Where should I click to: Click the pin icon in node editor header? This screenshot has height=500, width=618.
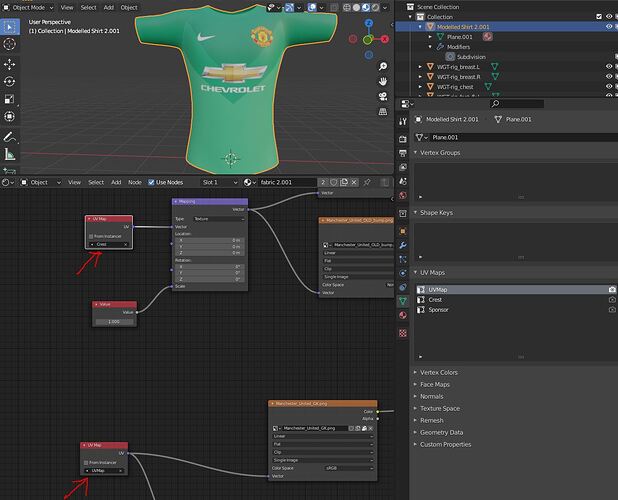point(367,182)
